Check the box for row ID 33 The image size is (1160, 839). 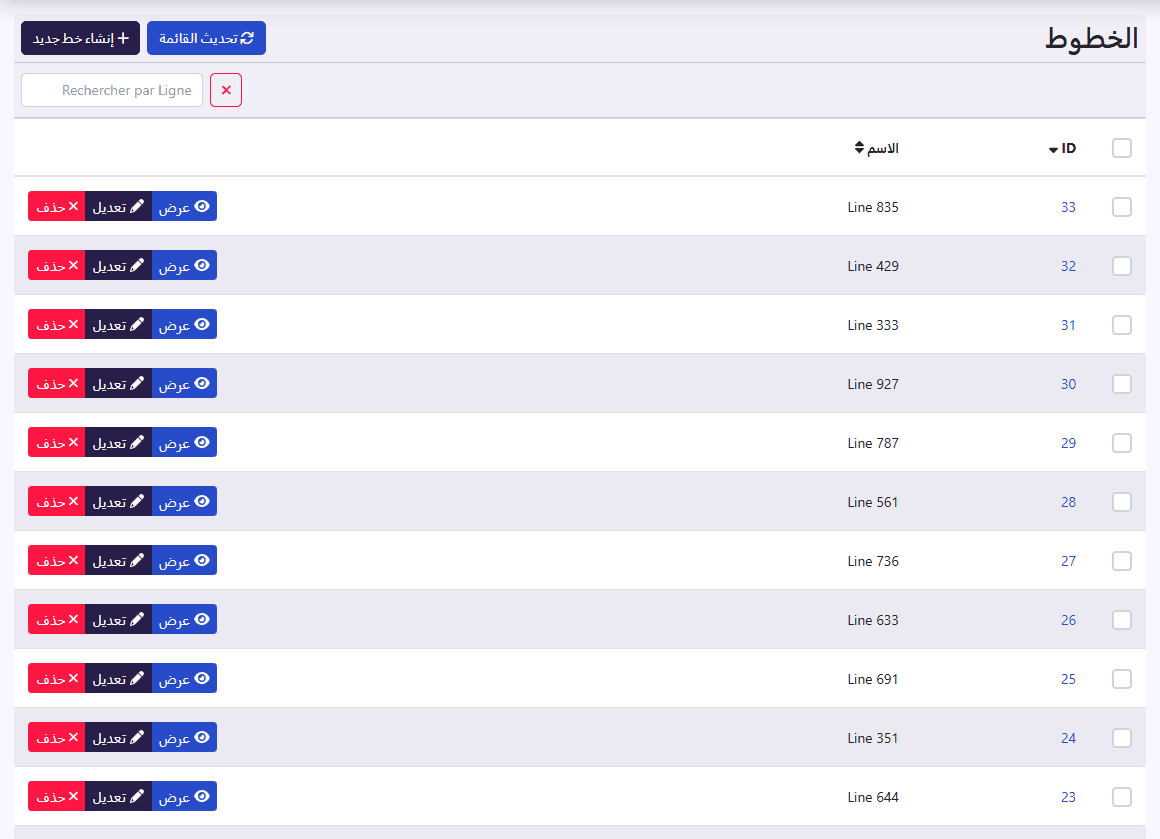1122,206
